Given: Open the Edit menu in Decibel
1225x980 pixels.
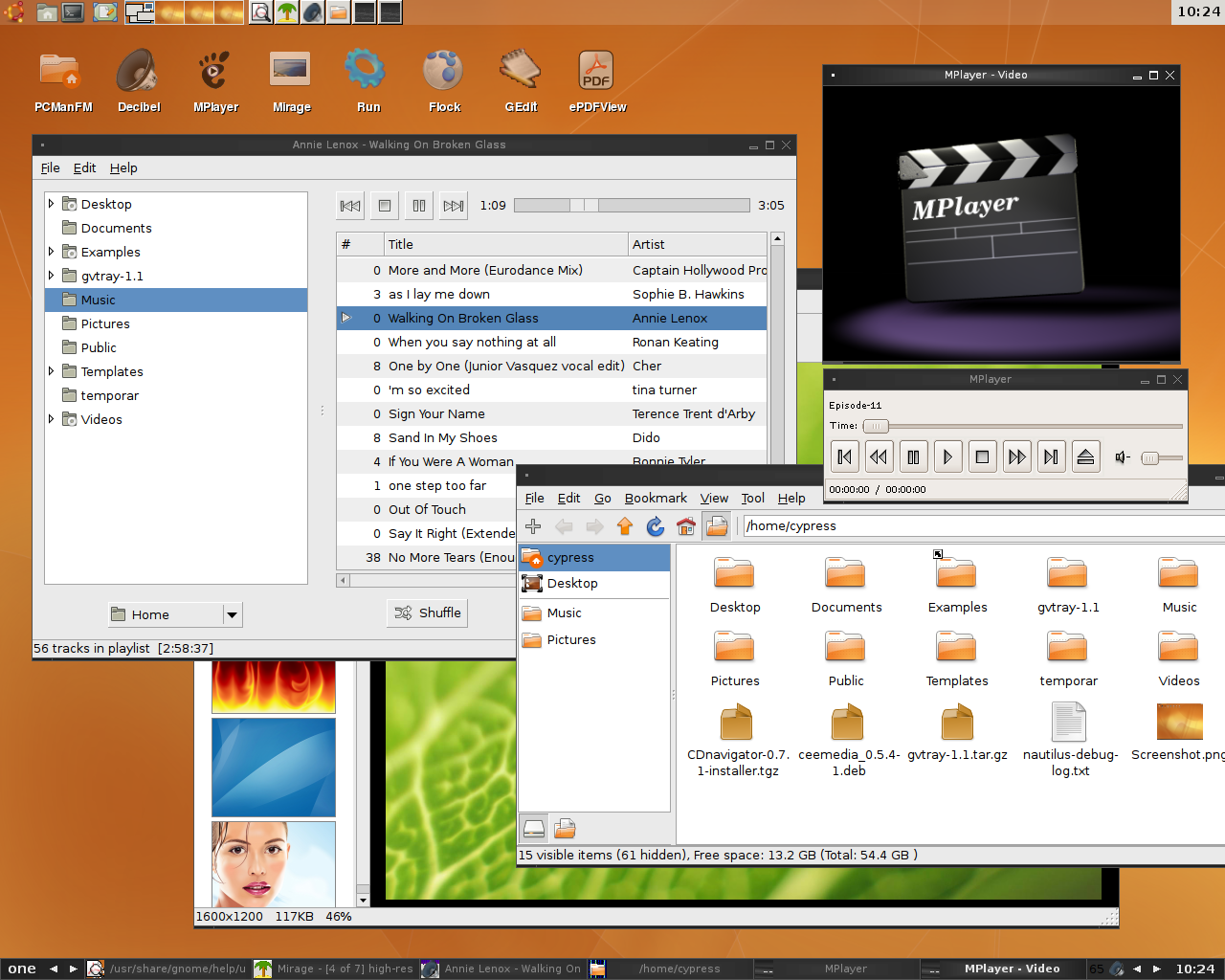Looking at the screenshot, I should [85, 167].
